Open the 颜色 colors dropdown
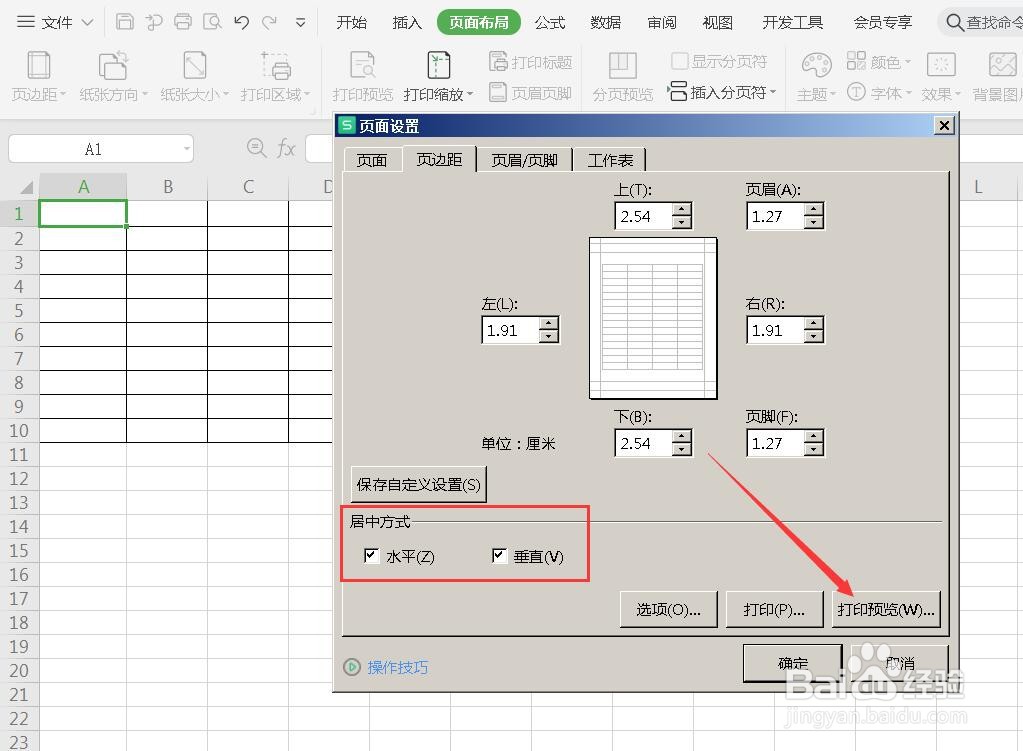 click(x=878, y=62)
